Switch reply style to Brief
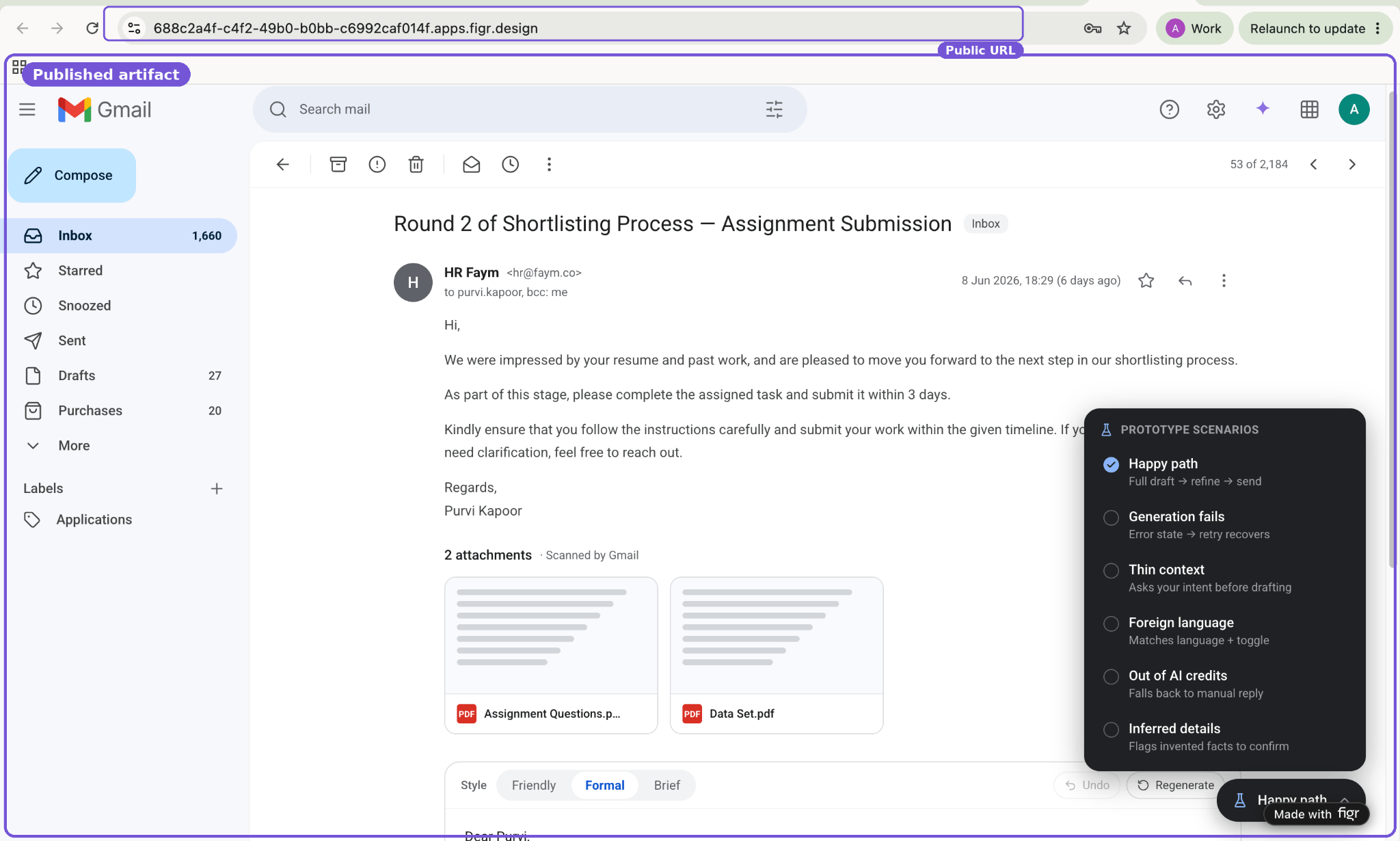 pos(667,785)
